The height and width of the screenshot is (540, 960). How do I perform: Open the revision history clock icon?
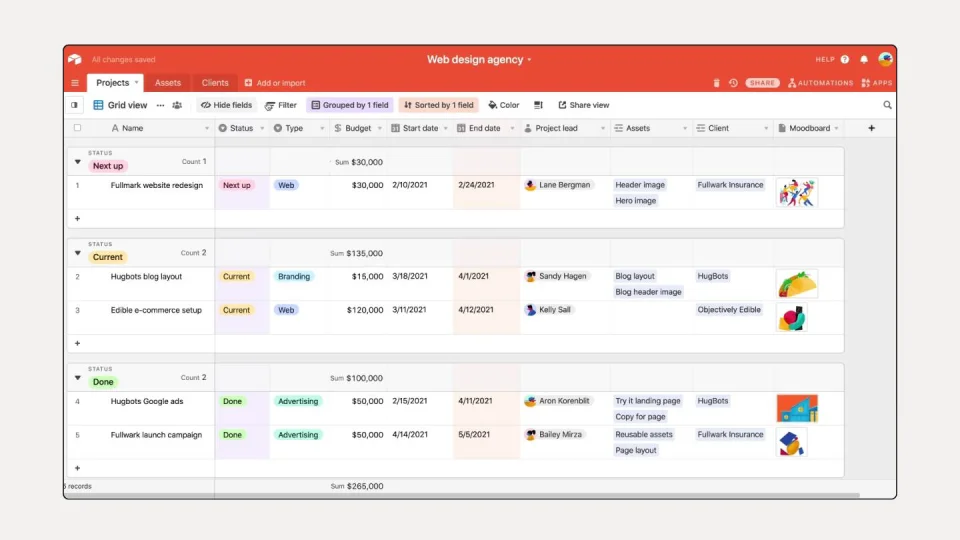pos(733,83)
